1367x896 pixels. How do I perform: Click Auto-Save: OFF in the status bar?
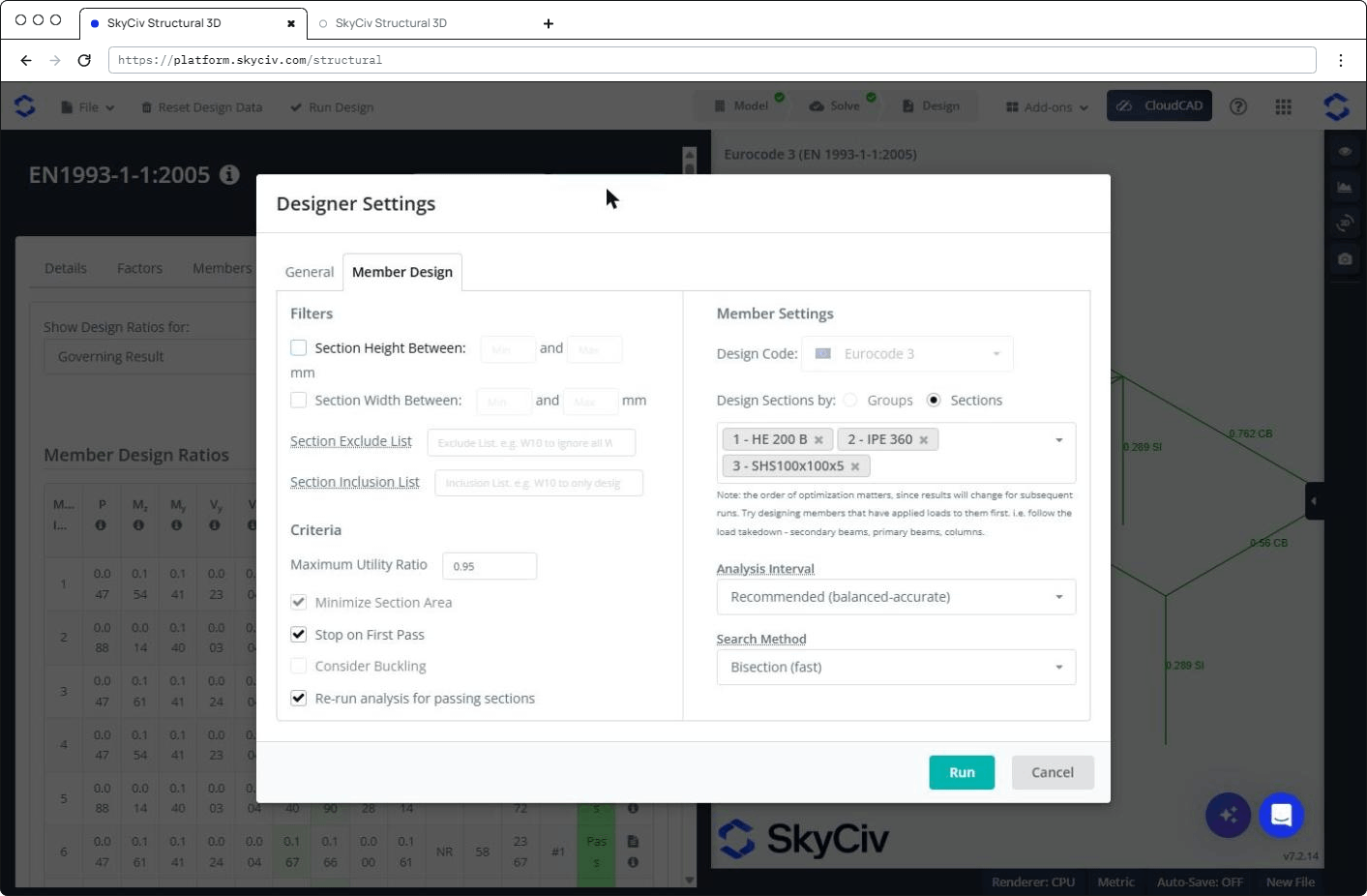tap(1200, 882)
